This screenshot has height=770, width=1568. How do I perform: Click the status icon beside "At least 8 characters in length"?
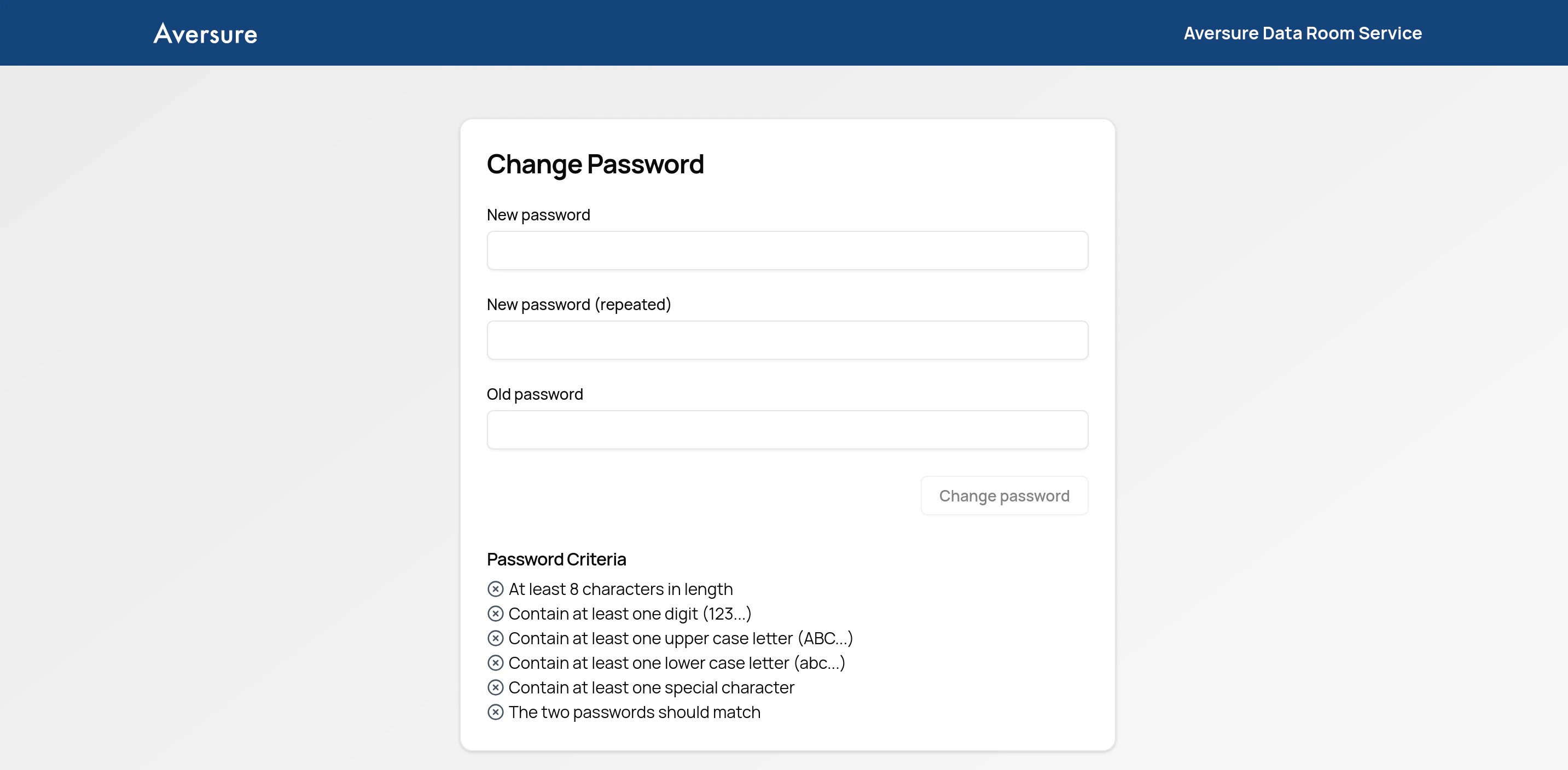[x=496, y=588]
